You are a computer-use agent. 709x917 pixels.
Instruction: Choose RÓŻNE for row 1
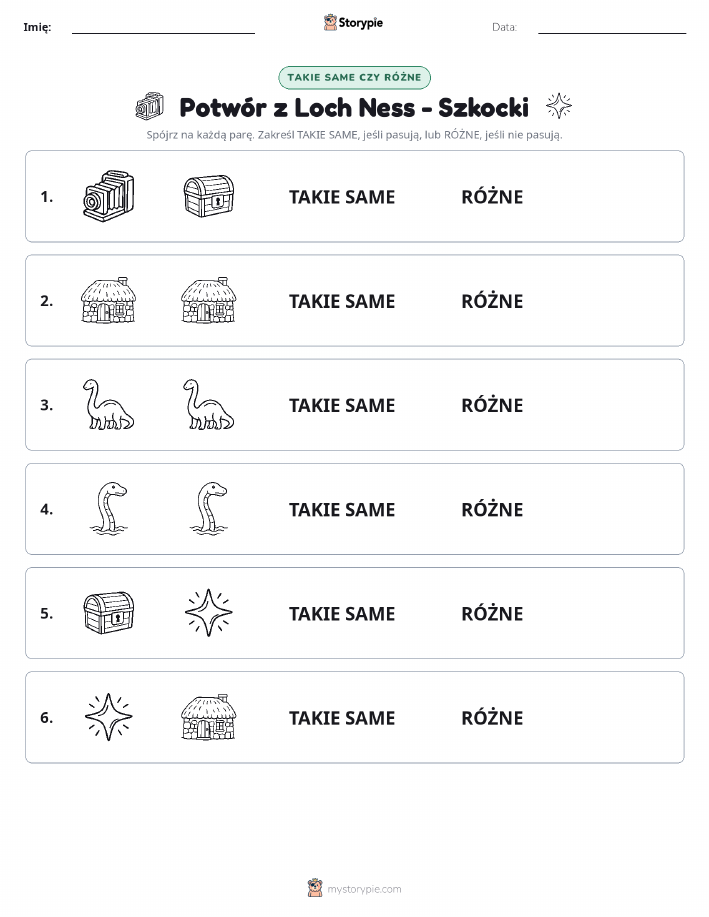coord(492,196)
